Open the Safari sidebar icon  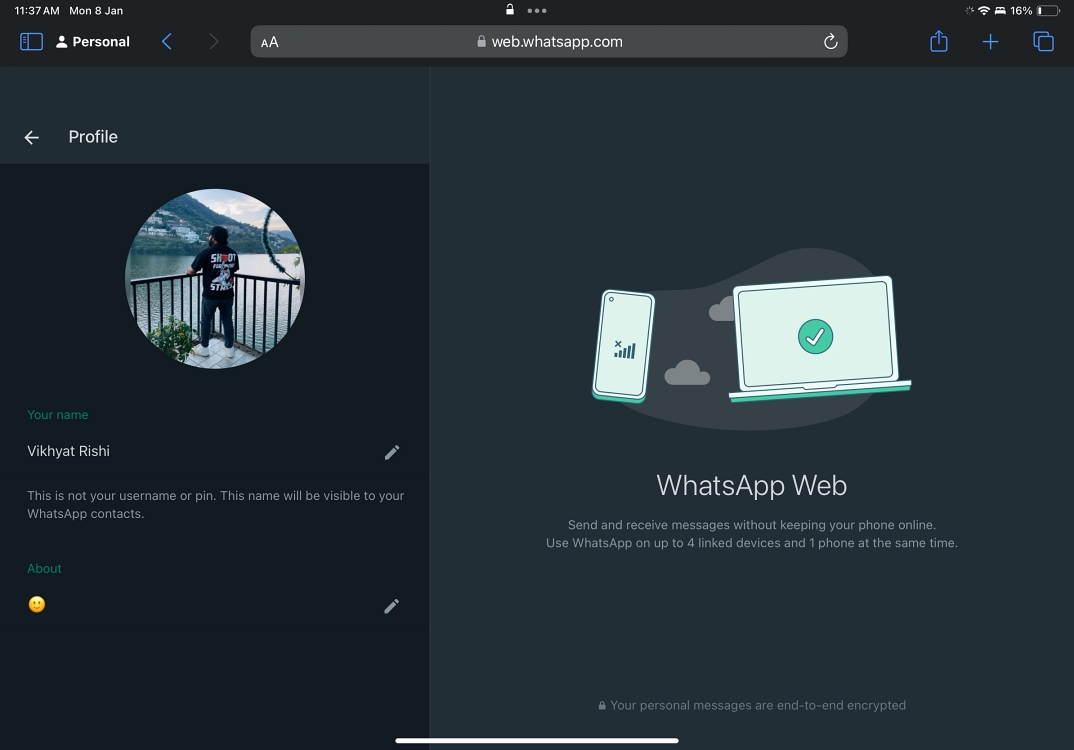(30, 41)
